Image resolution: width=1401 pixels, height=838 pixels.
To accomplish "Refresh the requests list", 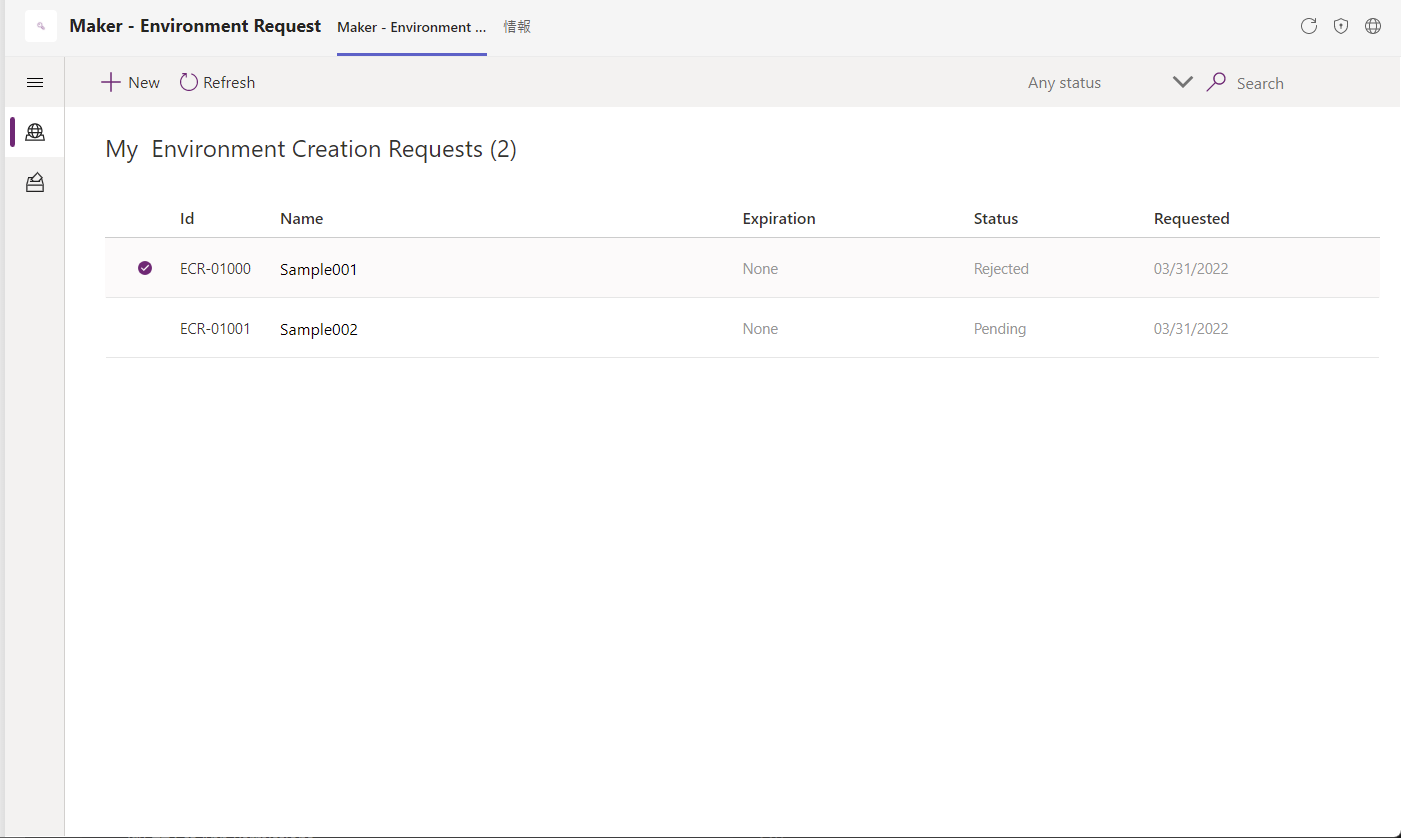I will 217,82.
